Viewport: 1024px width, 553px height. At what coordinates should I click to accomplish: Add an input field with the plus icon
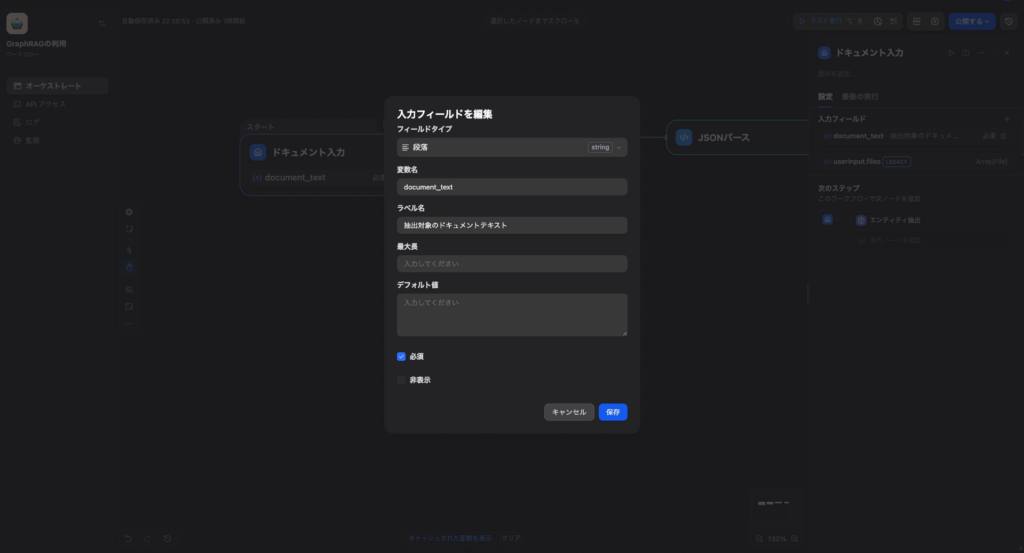pyautogui.click(x=1006, y=119)
